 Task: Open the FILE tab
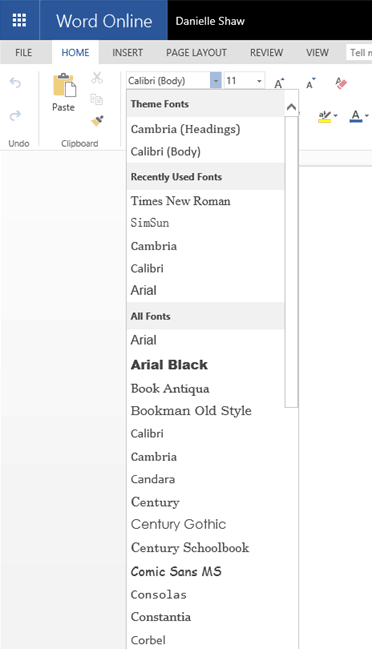tap(24, 53)
